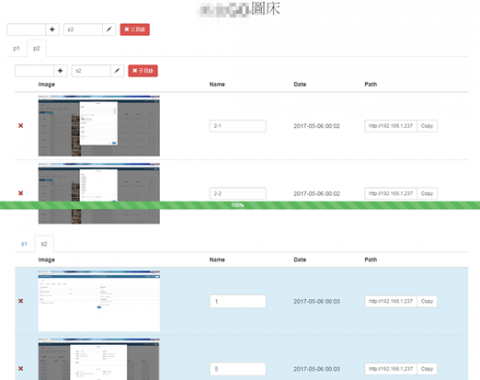Click the red subdirectory delete button
The height and width of the screenshot is (380, 480).
click(x=143, y=71)
